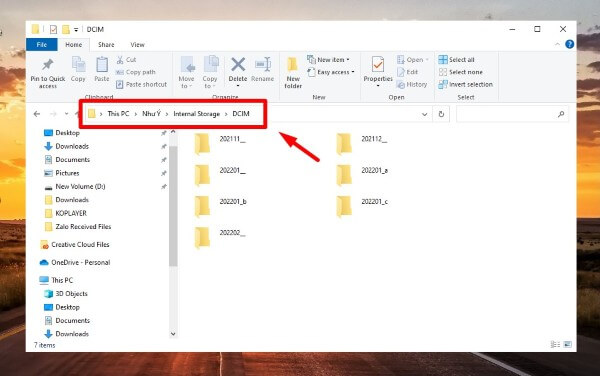Click the Paste clipboard icon
600x376 pixels.
[x=102, y=64]
